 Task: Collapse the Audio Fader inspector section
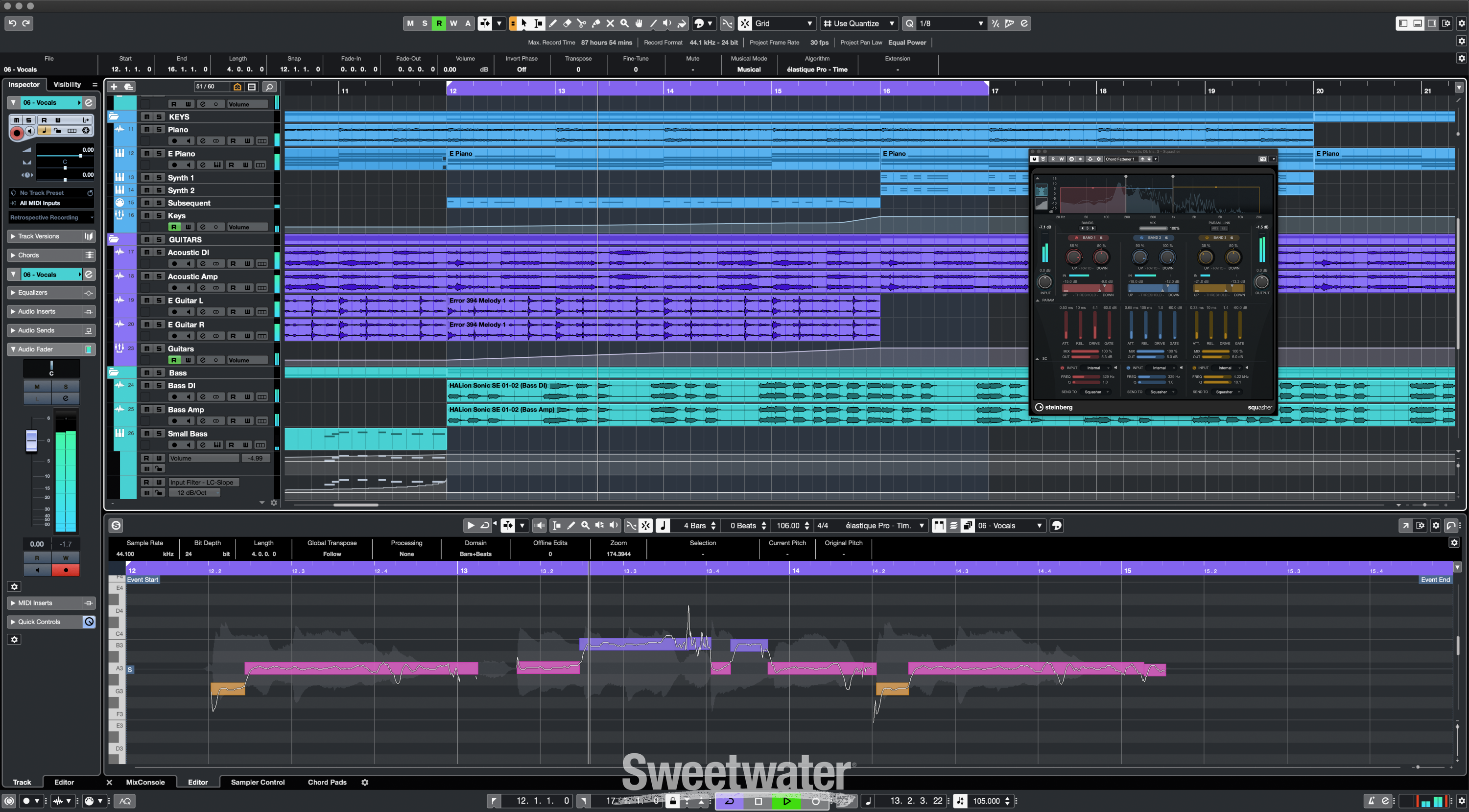pos(45,349)
